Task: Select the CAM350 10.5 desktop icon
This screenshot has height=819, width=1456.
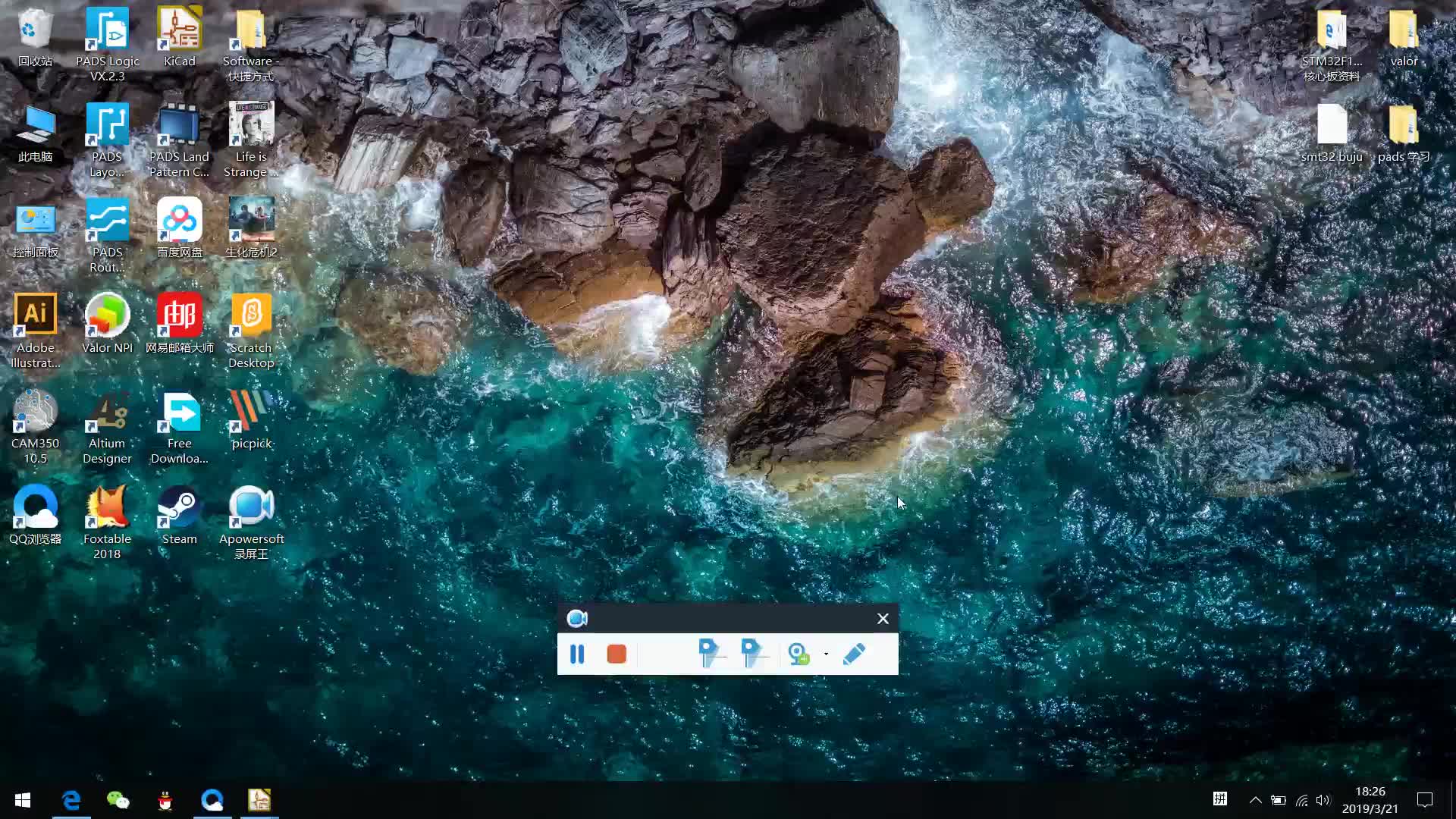Action: 35,426
